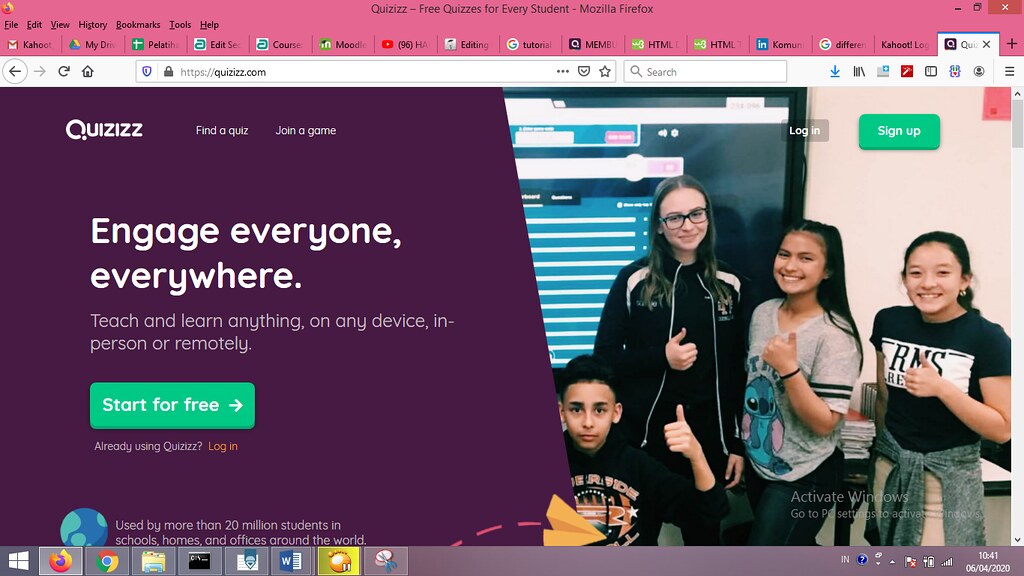Click the page vertical scrollbar thumb
Viewport: 1024px width, 576px height.
(1017, 124)
